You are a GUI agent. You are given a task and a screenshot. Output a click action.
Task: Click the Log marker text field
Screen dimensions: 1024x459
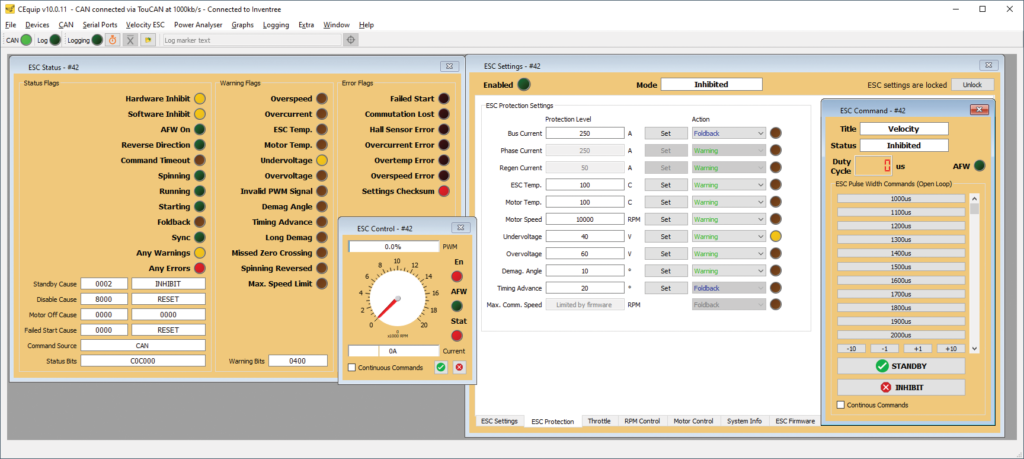click(251, 40)
